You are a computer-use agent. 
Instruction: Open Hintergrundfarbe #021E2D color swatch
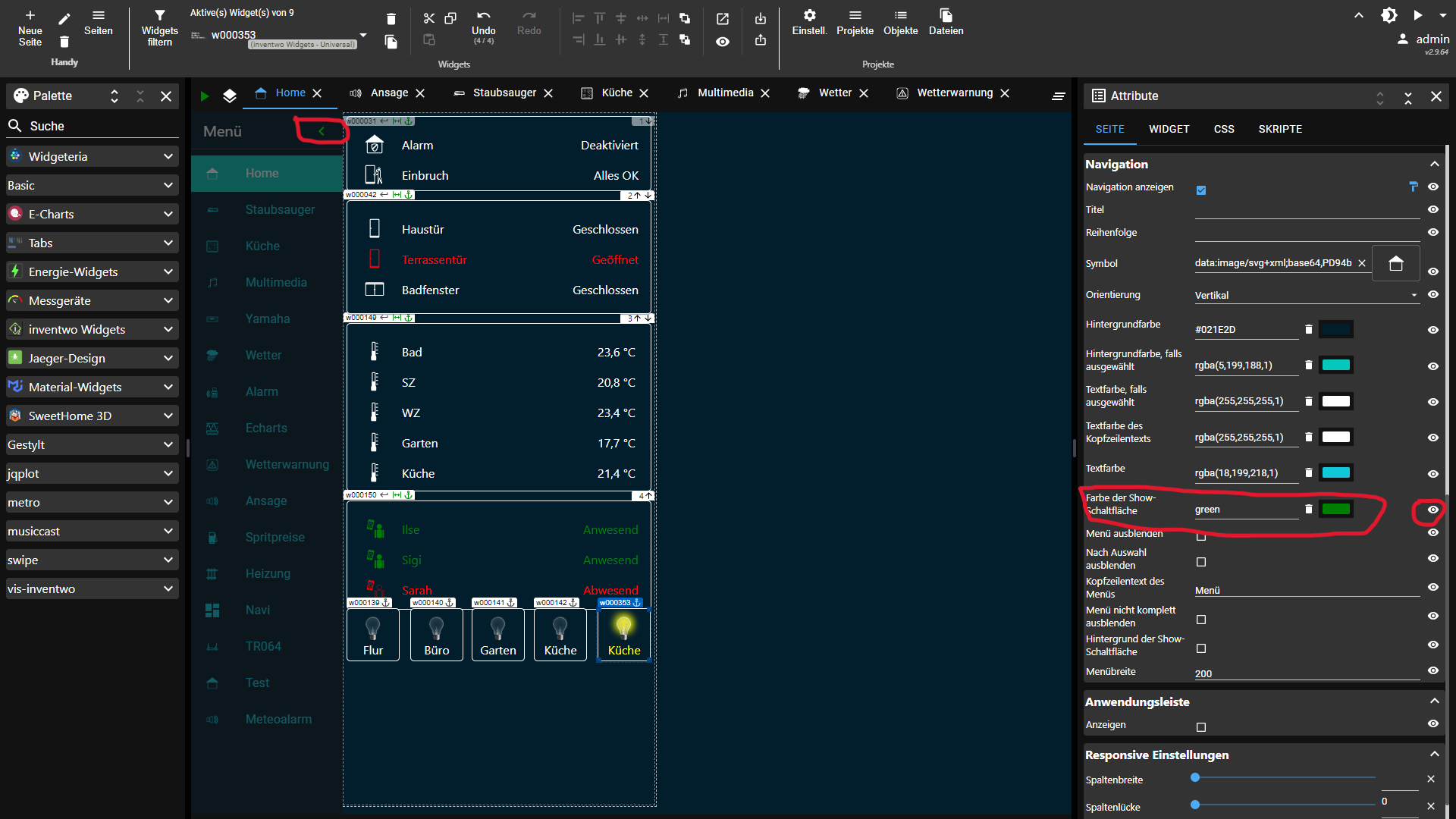1336,329
